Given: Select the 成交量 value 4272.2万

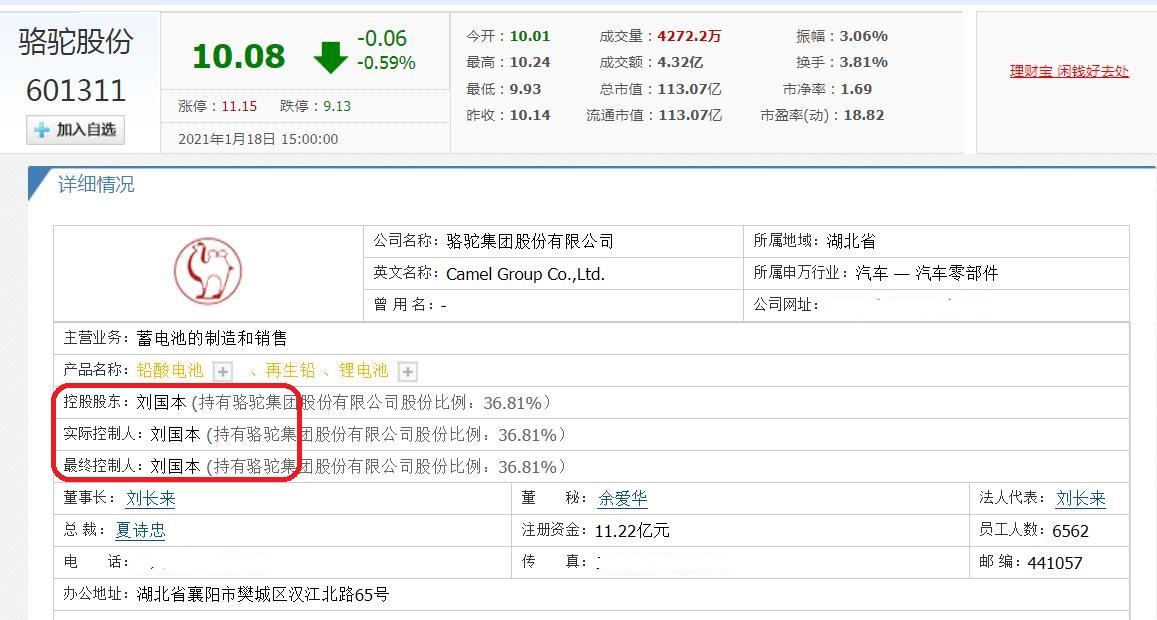Looking at the screenshot, I should coord(689,36).
